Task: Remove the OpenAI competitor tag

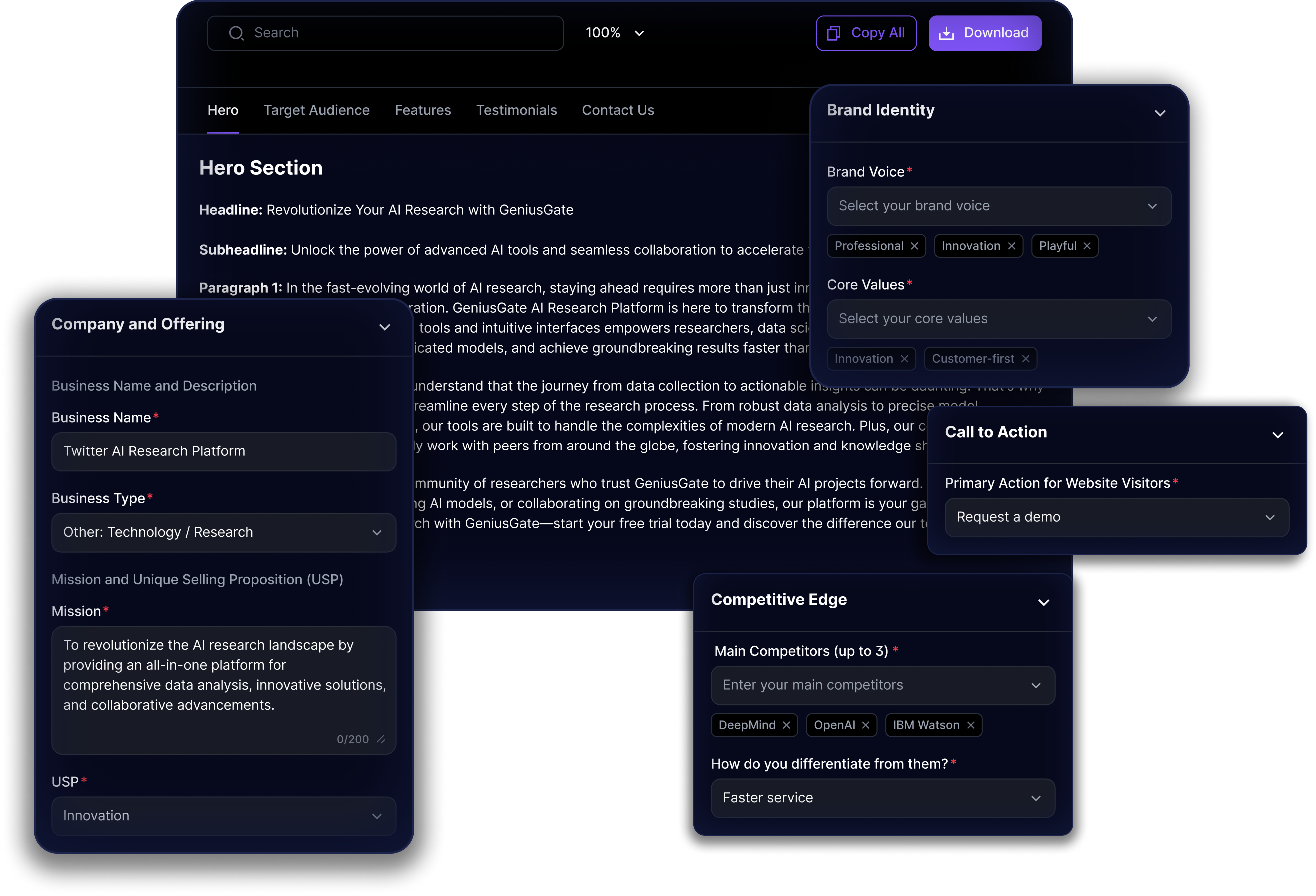Action: [x=866, y=725]
